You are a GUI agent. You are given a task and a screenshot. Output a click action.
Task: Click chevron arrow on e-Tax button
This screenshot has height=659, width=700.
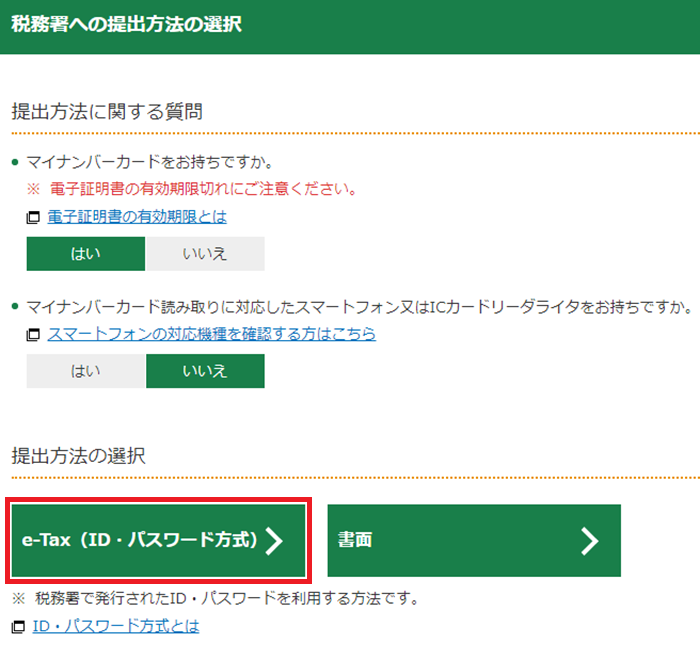point(274,541)
